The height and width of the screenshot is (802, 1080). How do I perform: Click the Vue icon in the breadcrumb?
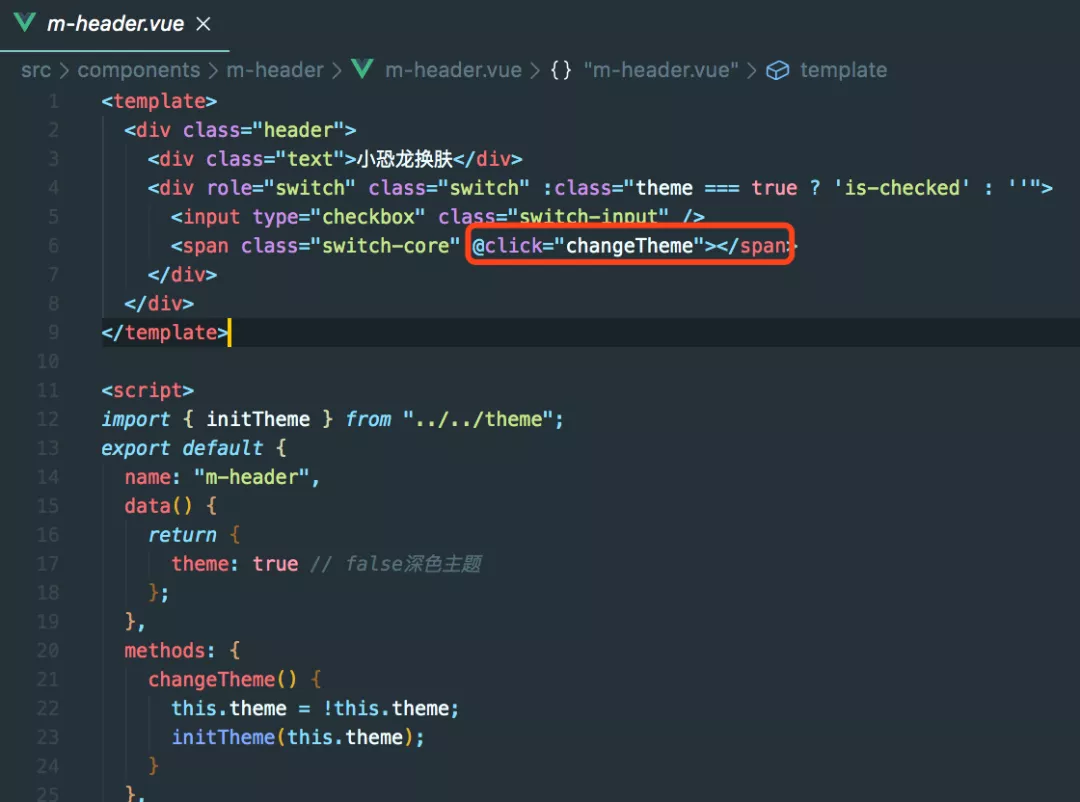(362, 69)
